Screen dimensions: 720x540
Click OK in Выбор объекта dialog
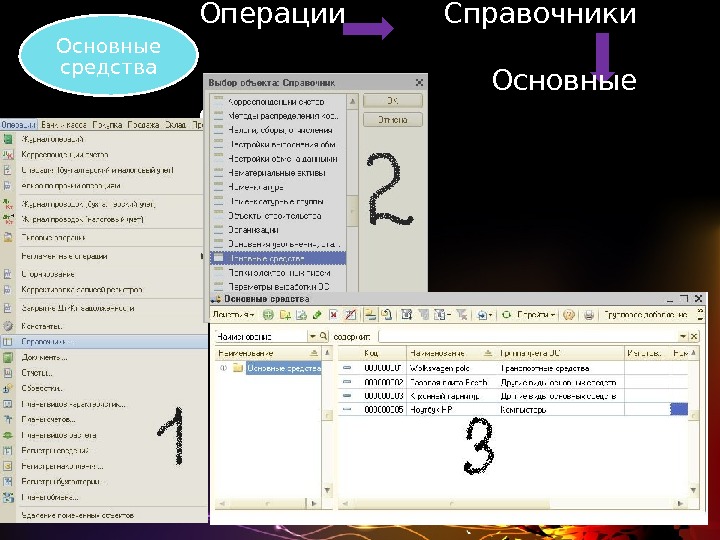[x=393, y=101]
